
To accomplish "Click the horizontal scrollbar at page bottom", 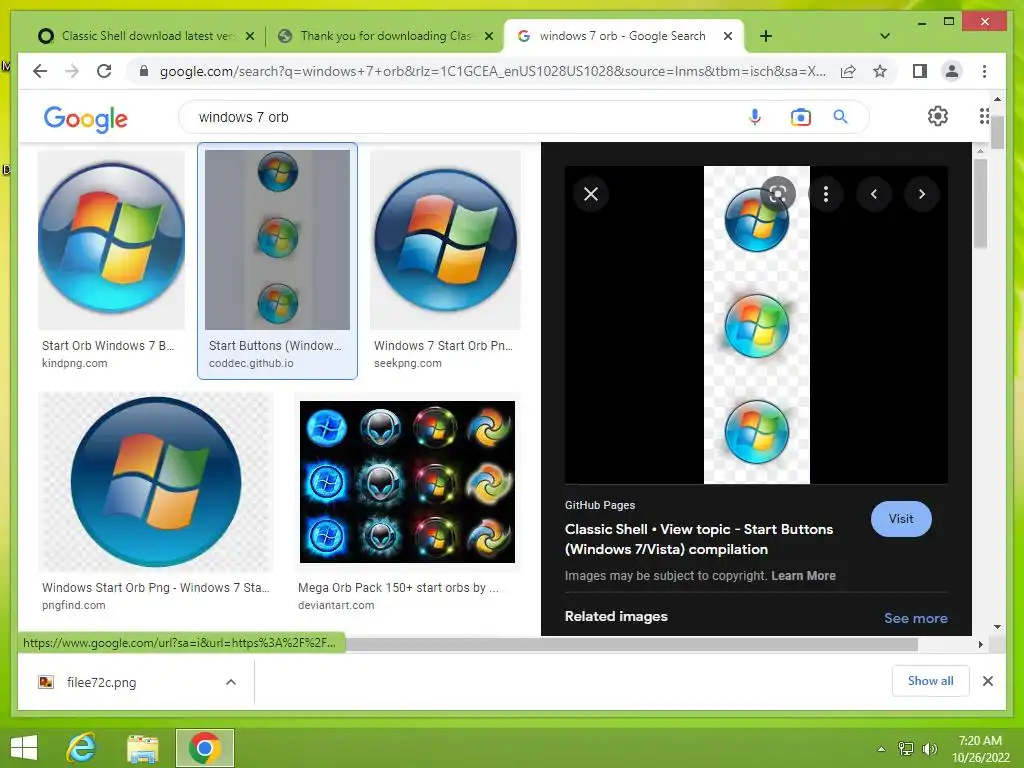I will tap(632, 645).
